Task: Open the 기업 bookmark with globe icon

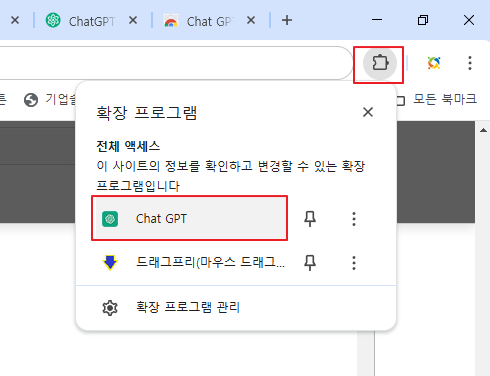Action: click(50, 99)
